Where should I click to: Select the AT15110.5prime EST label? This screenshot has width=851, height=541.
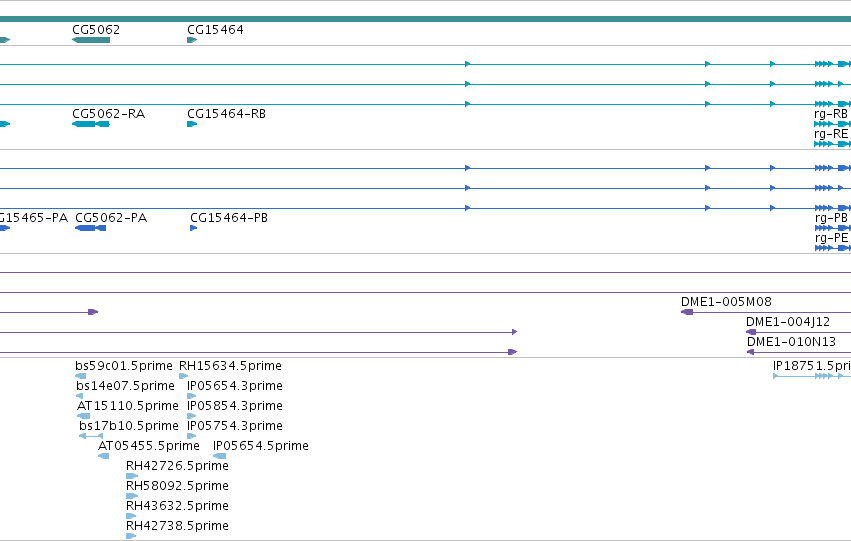pyautogui.click(x=128, y=406)
